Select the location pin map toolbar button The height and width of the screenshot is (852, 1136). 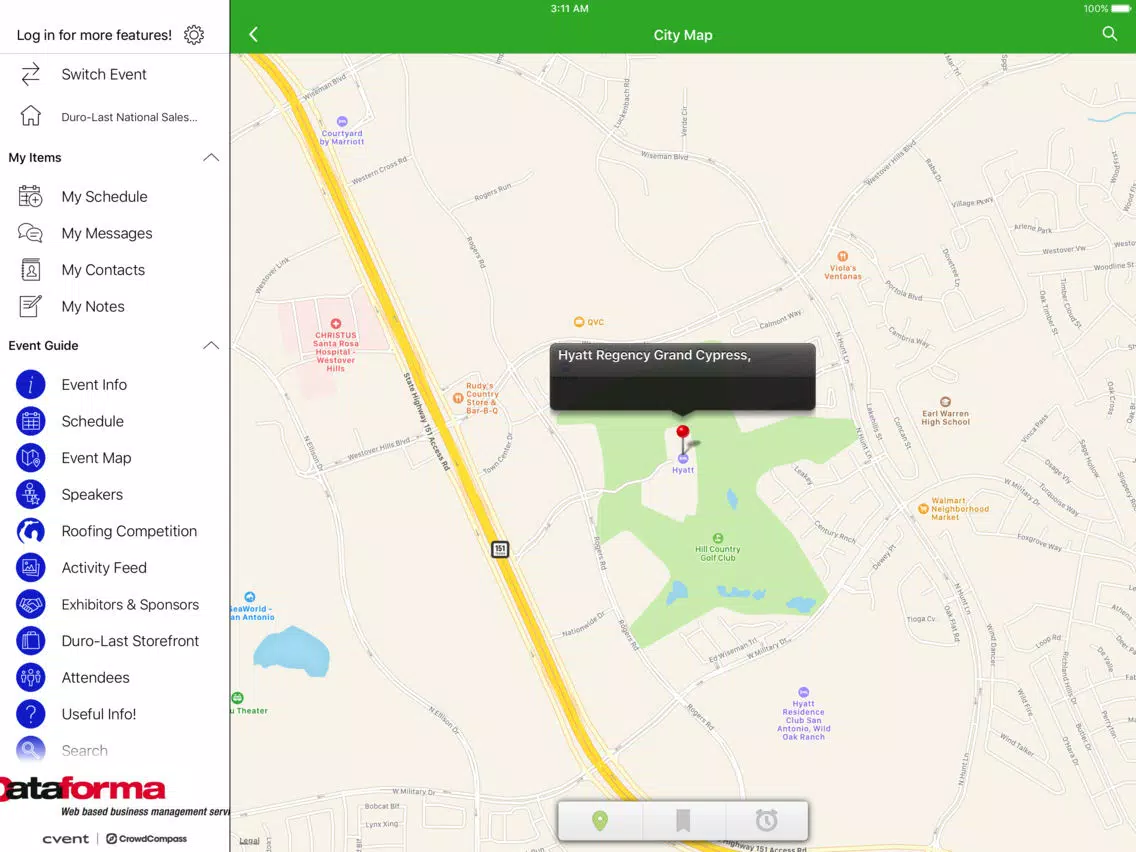600,821
